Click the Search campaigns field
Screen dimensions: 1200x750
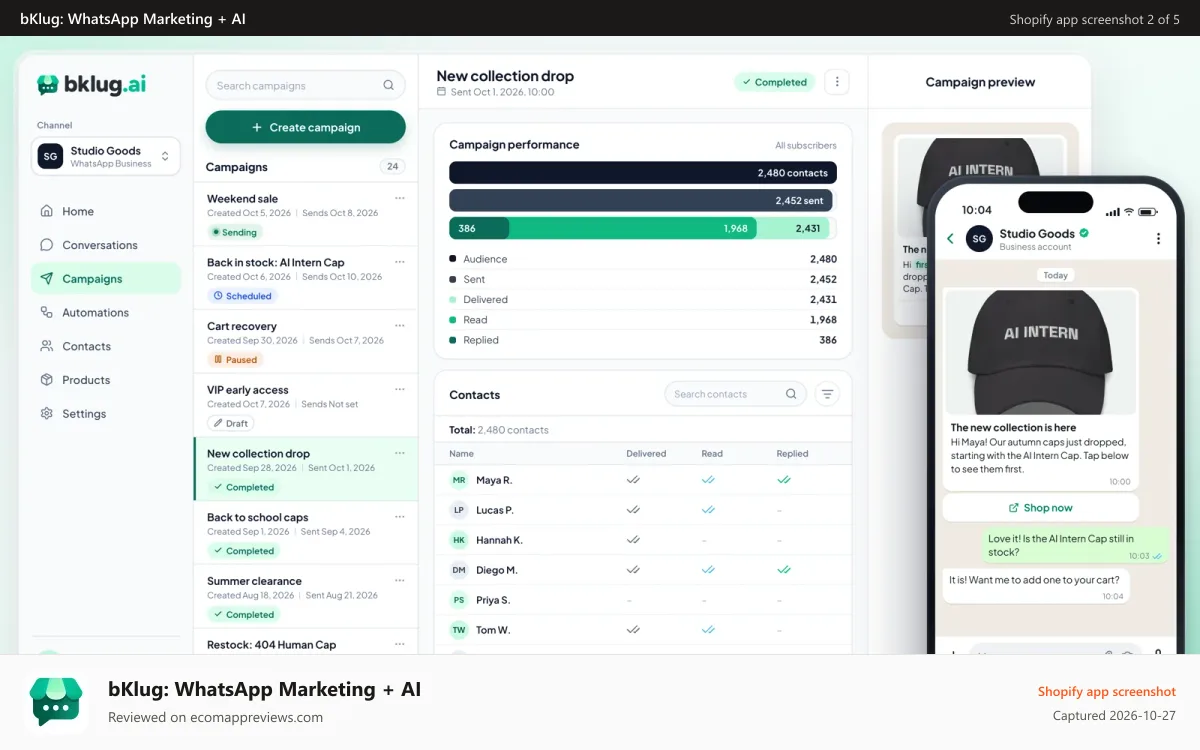pos(305,85)
